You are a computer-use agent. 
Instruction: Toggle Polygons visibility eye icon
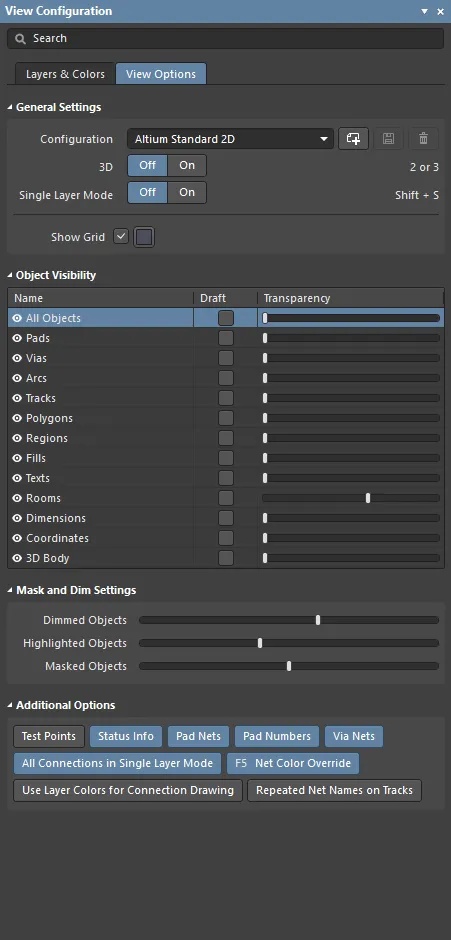pos(17,418)
